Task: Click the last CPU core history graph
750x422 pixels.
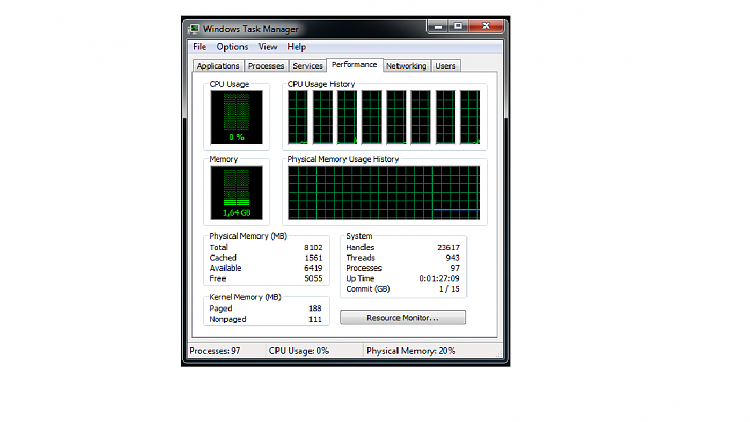Action: pyautogui.click(x=470, y=117)
